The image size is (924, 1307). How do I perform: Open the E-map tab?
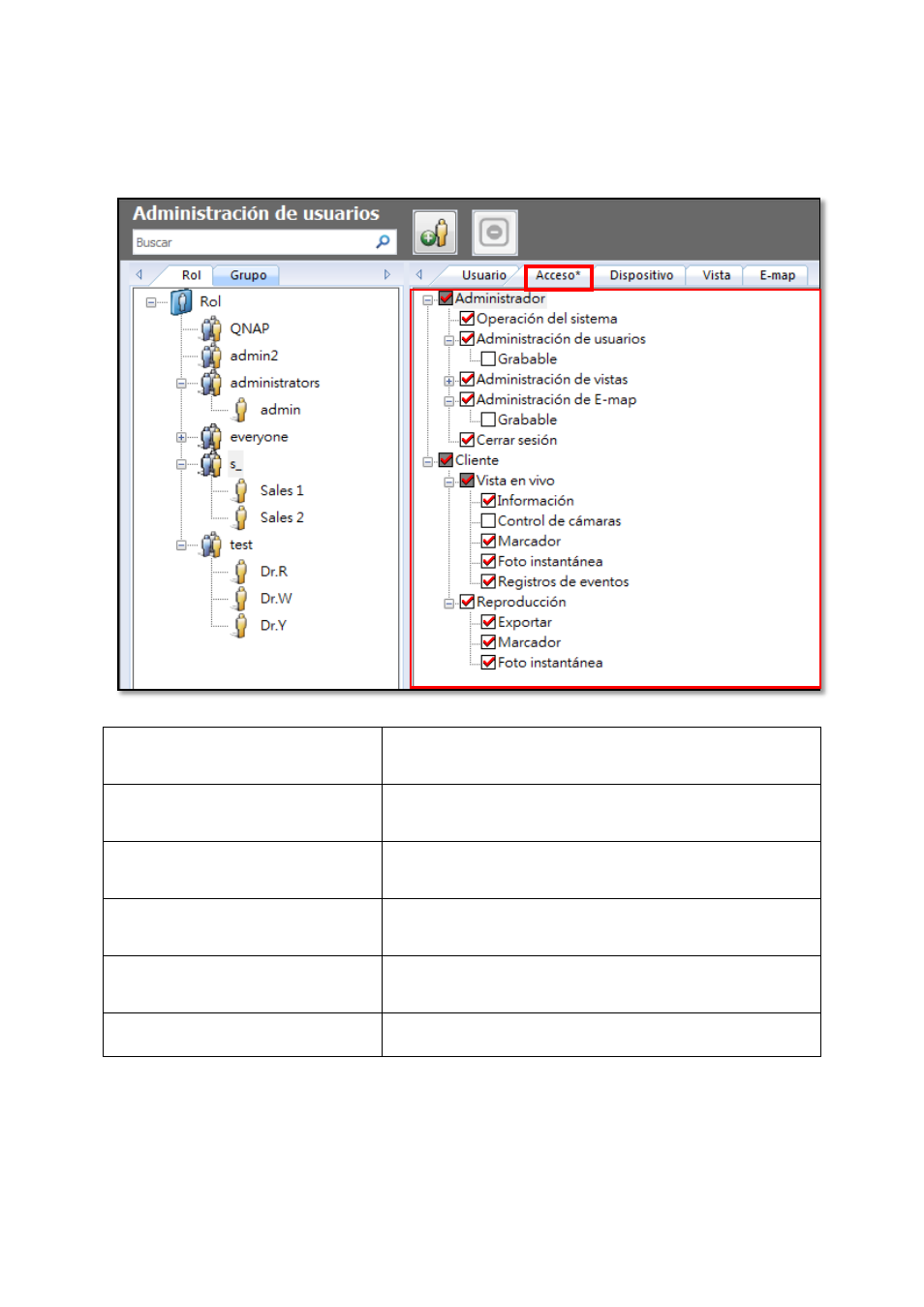777,275
